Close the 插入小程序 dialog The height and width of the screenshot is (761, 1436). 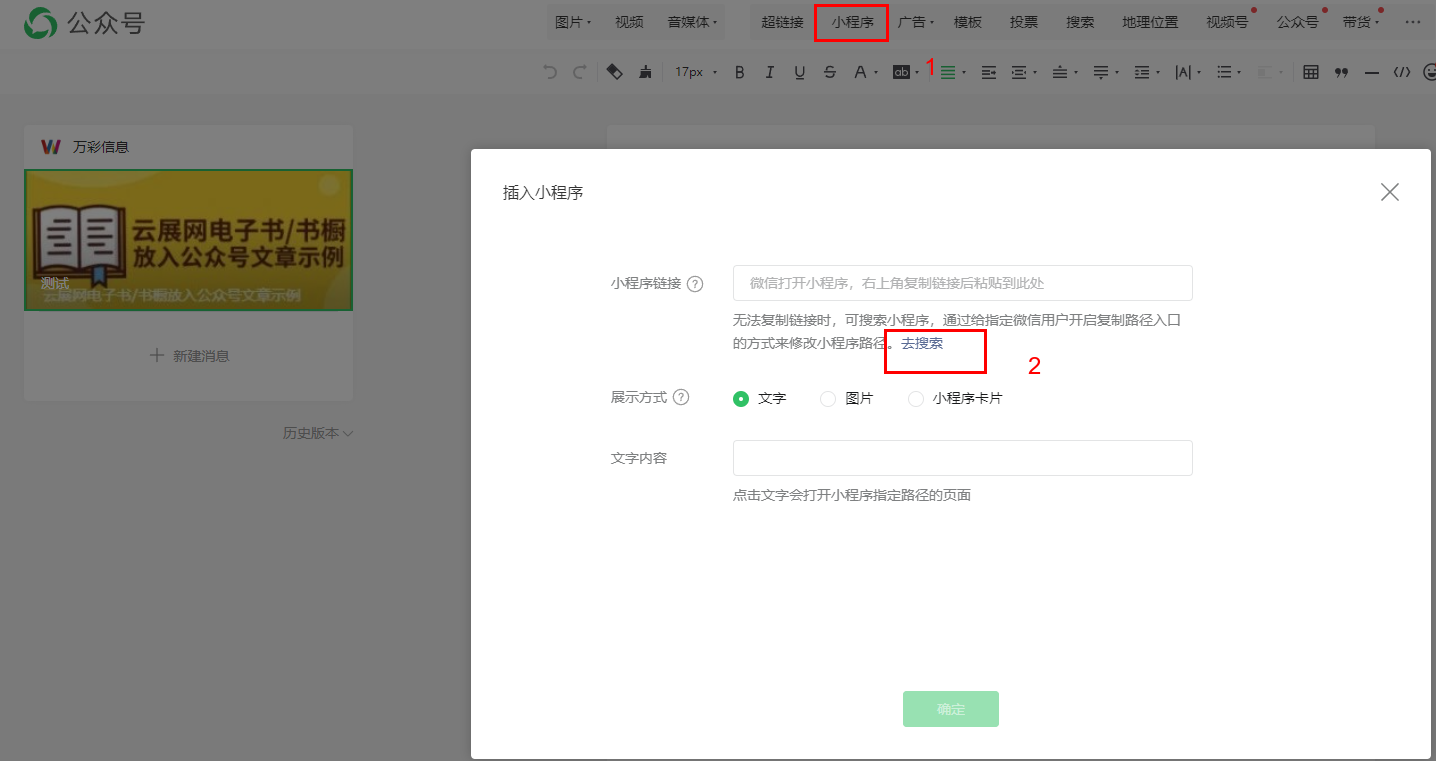tap(1389, 192)
